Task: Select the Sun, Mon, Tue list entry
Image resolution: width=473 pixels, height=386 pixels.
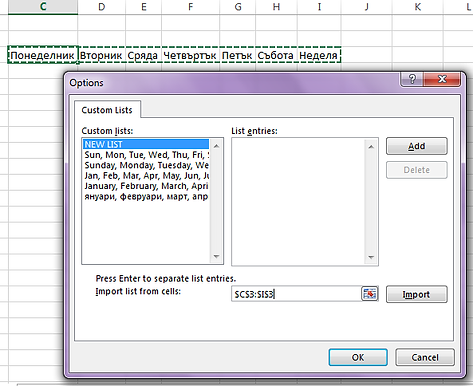Action: click(146, 155)
